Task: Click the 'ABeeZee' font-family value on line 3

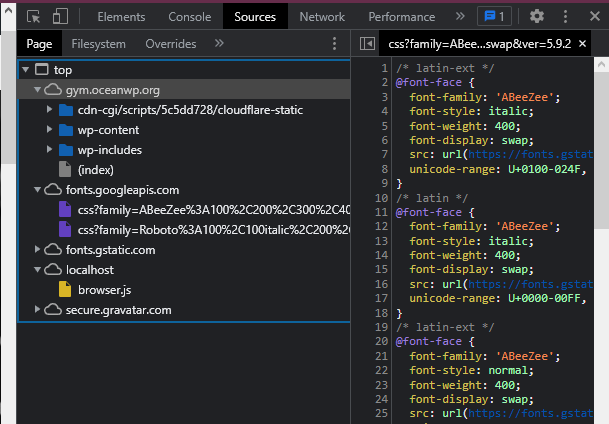Action: pos(525,97)
